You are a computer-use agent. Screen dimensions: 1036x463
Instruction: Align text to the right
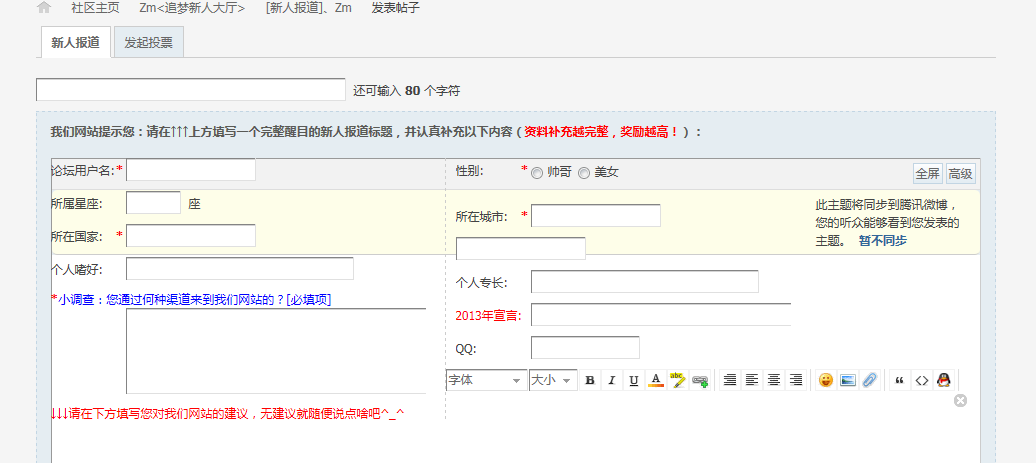(796, 380)
